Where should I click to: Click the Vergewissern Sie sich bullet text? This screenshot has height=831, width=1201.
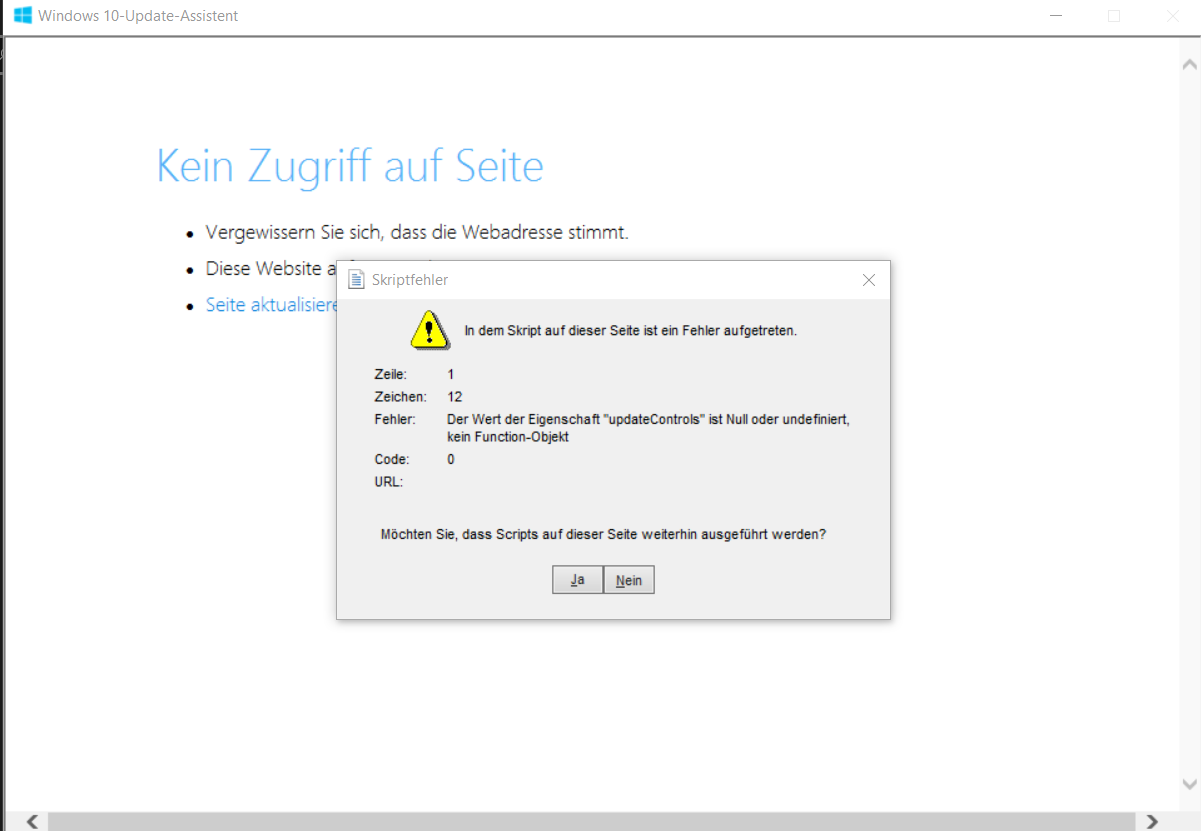(417, 232)
